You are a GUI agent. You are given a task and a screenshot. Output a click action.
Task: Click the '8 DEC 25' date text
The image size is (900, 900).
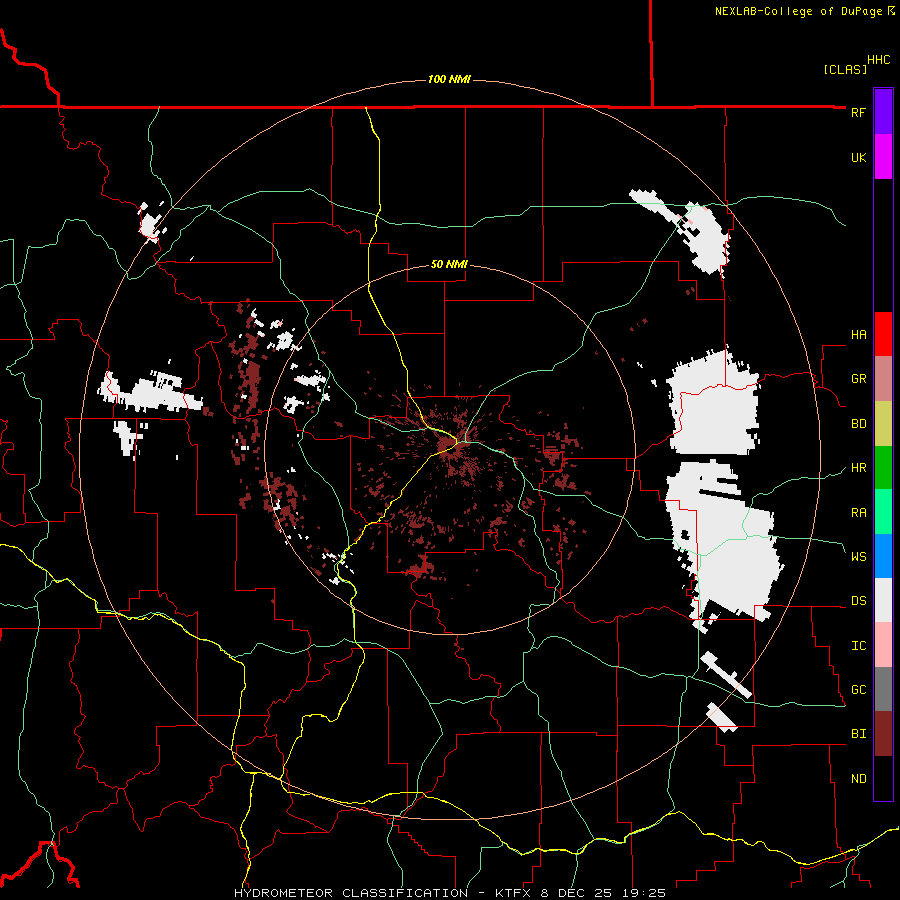click(577, 893)
